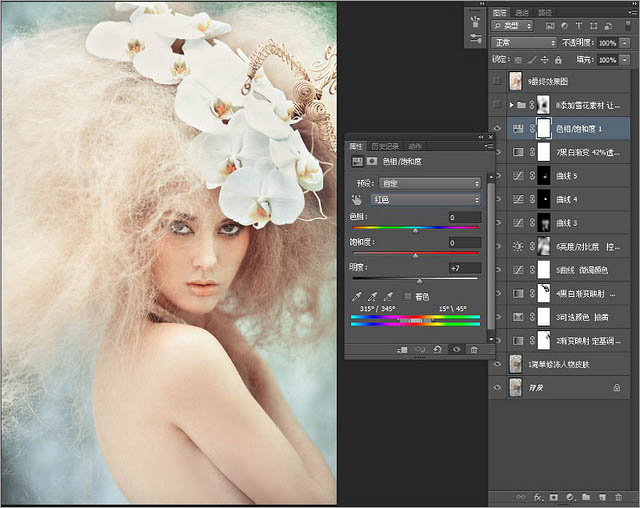Screen dimensions: 640x508
Task: Click the reset adjustment icon in Properties
Action: tap(438, 350)
